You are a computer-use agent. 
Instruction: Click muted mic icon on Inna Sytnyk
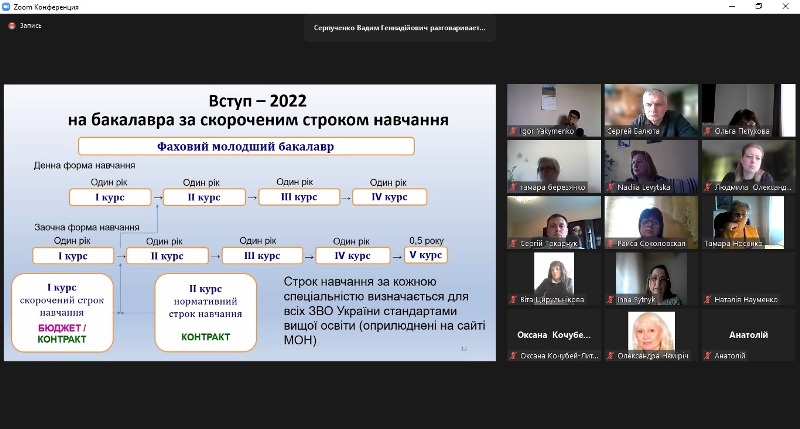pos(611,300)
